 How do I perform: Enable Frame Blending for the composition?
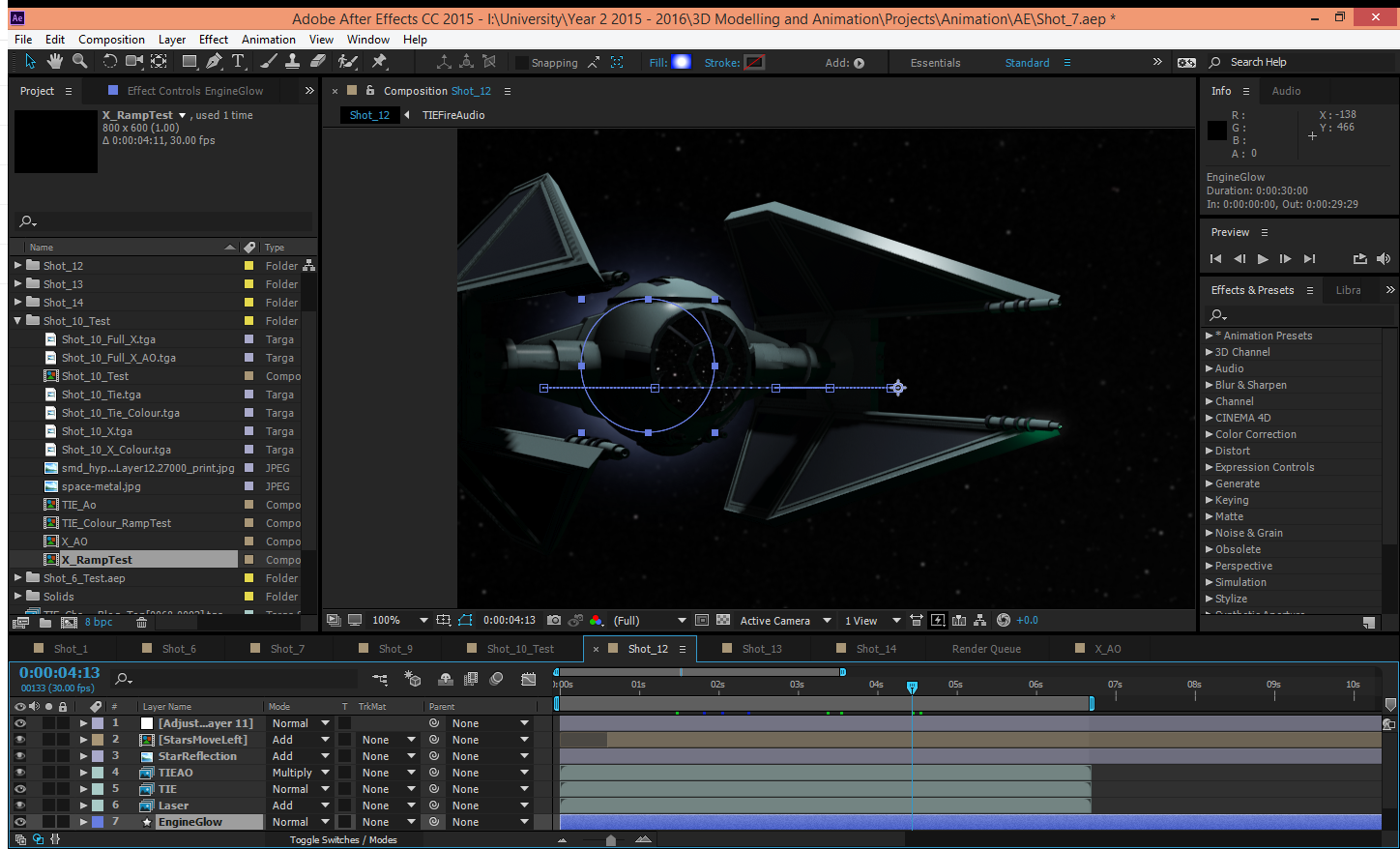tap(471, 680)
